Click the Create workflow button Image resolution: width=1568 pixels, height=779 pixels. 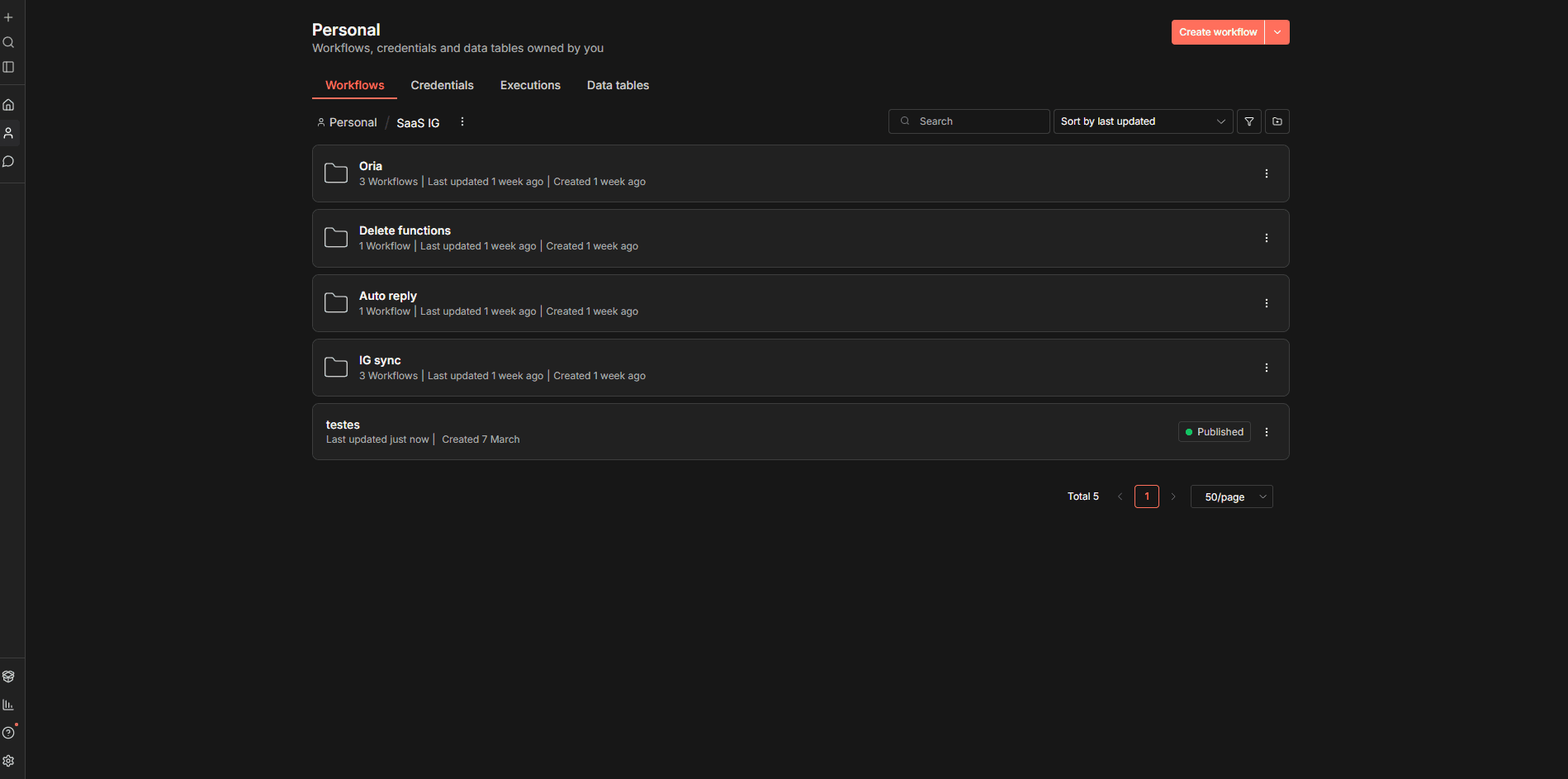pos(1217,32)
